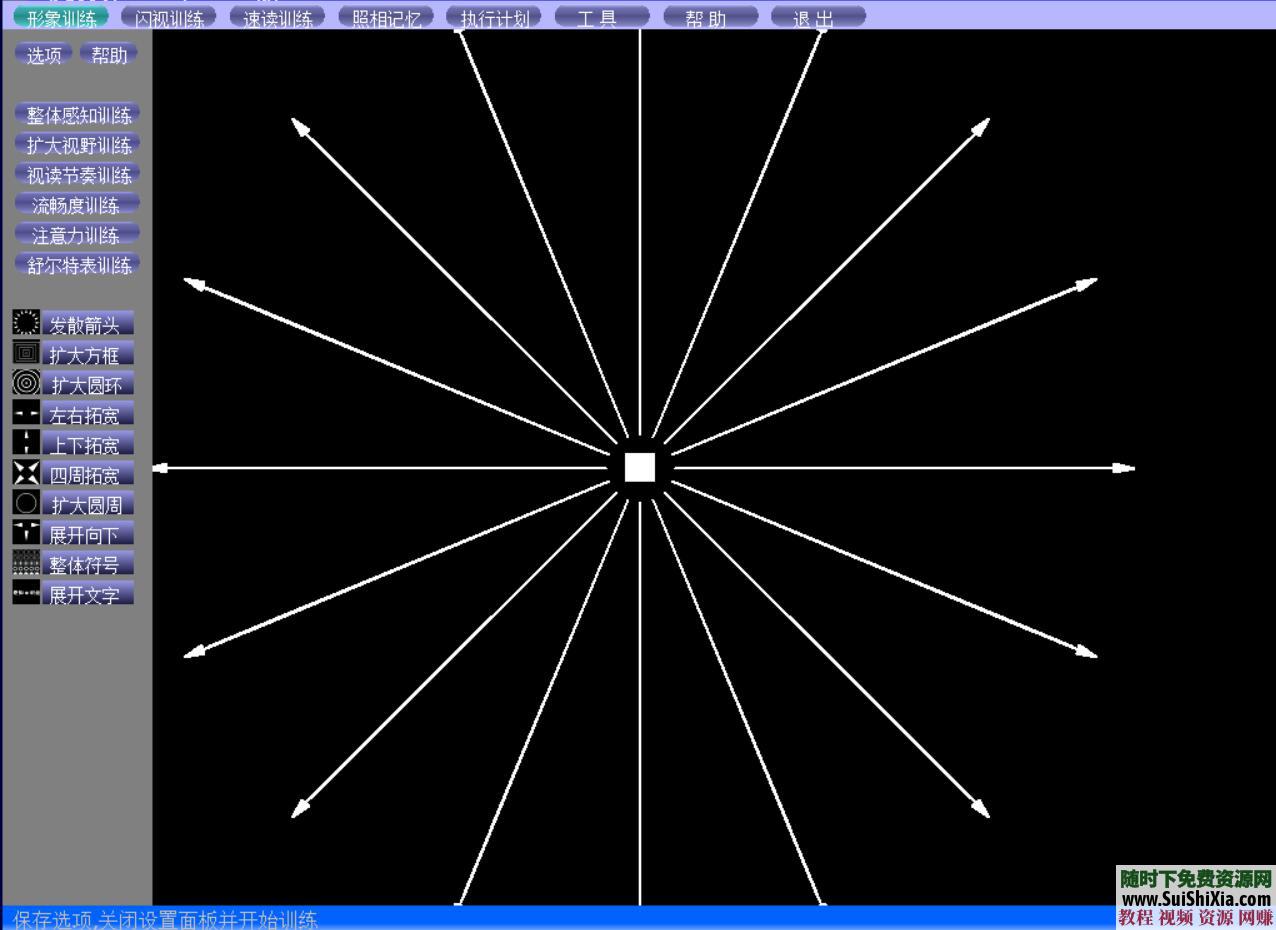
Task: Select 视读节奏训练 training
Action: (x=78, y=175)
